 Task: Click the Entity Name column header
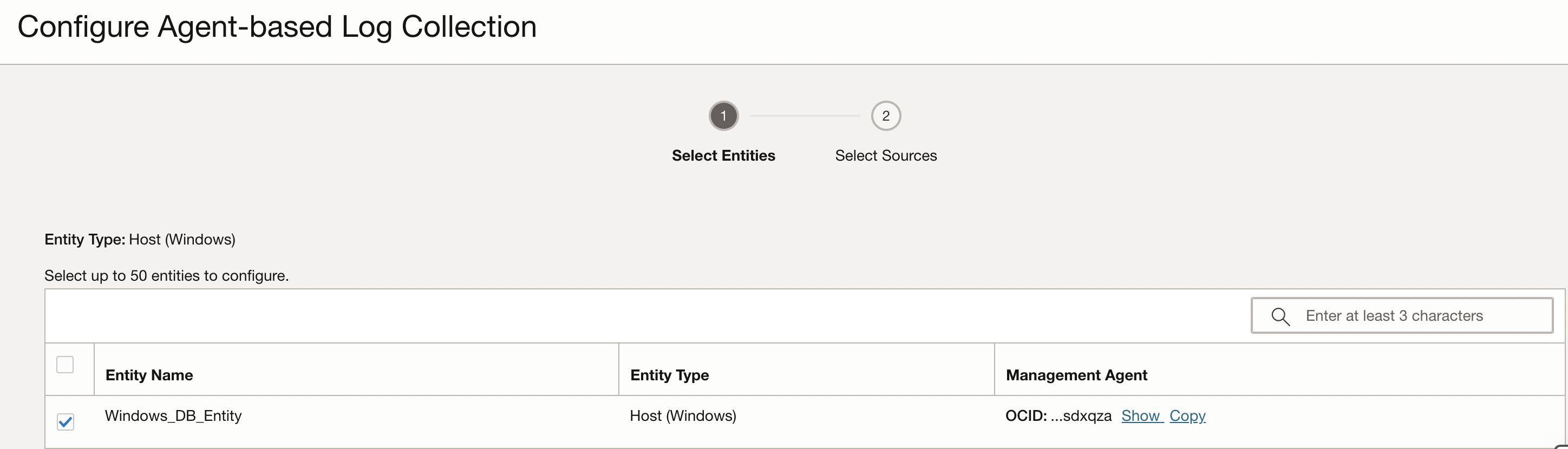149,375
